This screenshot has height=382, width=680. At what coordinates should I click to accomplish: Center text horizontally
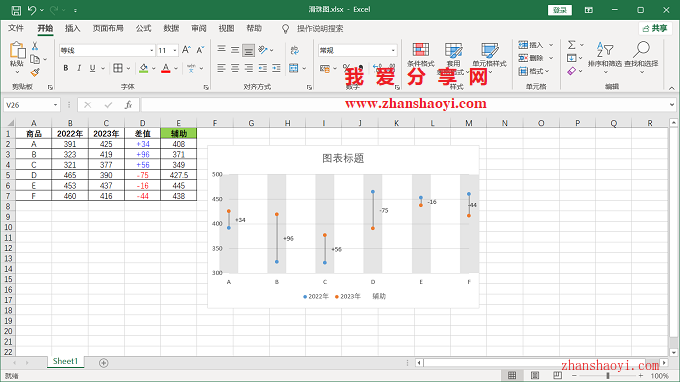235,68
